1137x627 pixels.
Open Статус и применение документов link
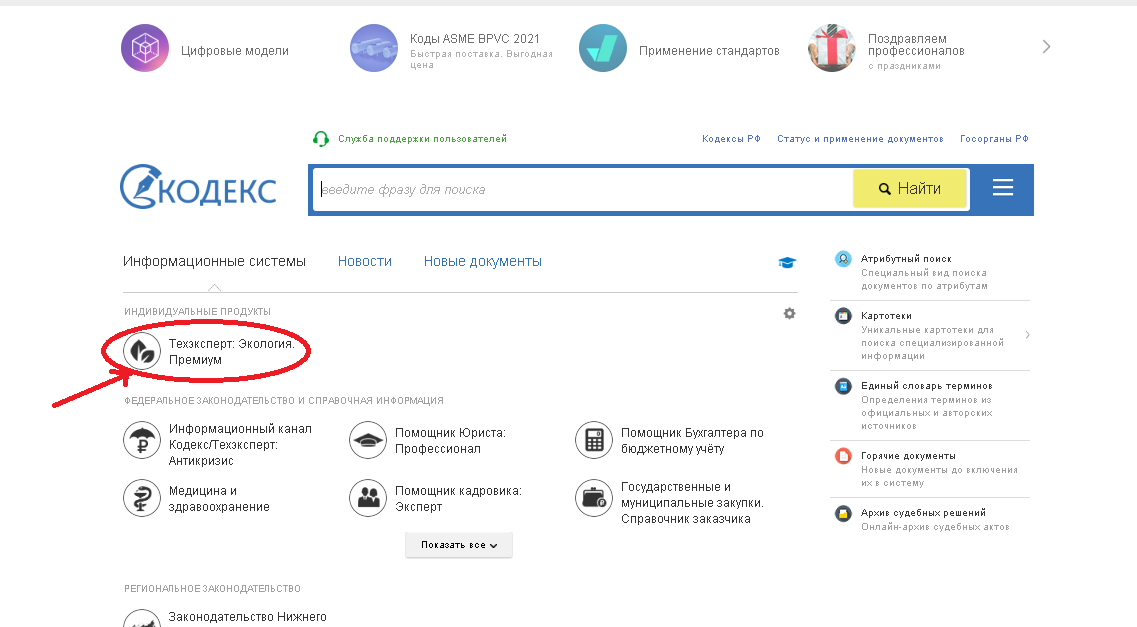[860, 138]
